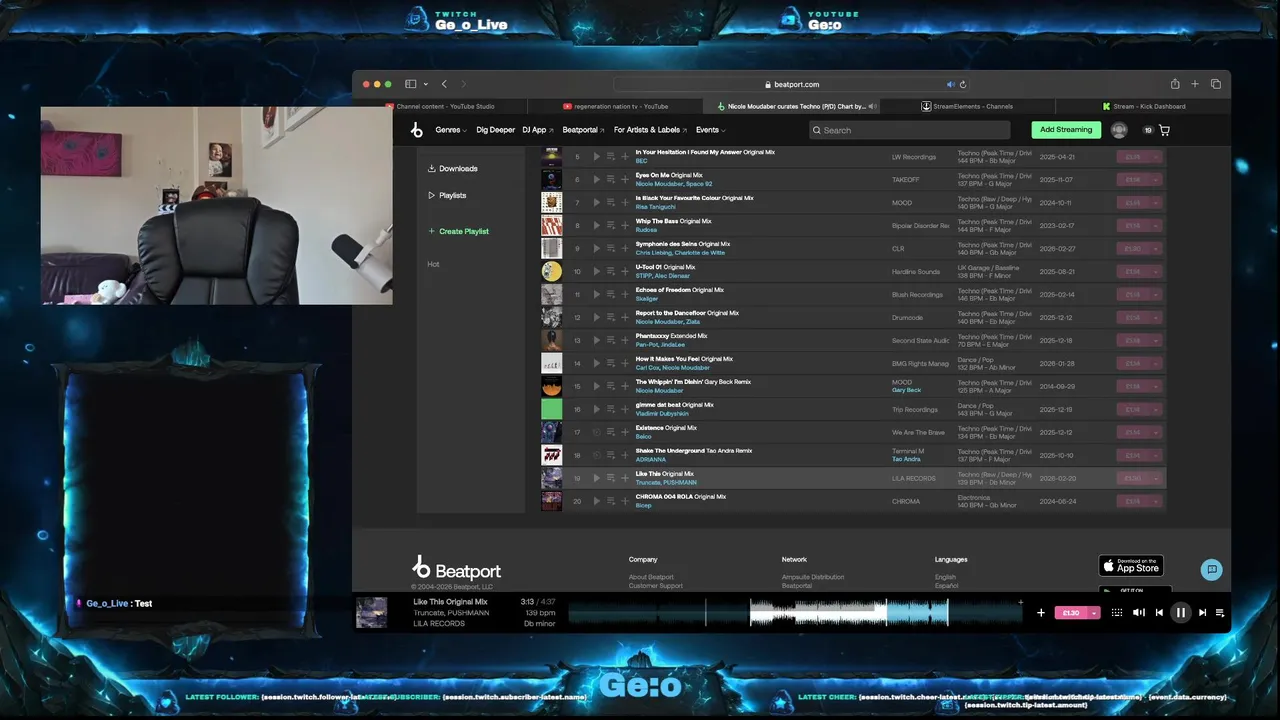Screen dimensions: 1280x720
Task: Open the shopping cart icon
Action: (x=1164, y=130)
